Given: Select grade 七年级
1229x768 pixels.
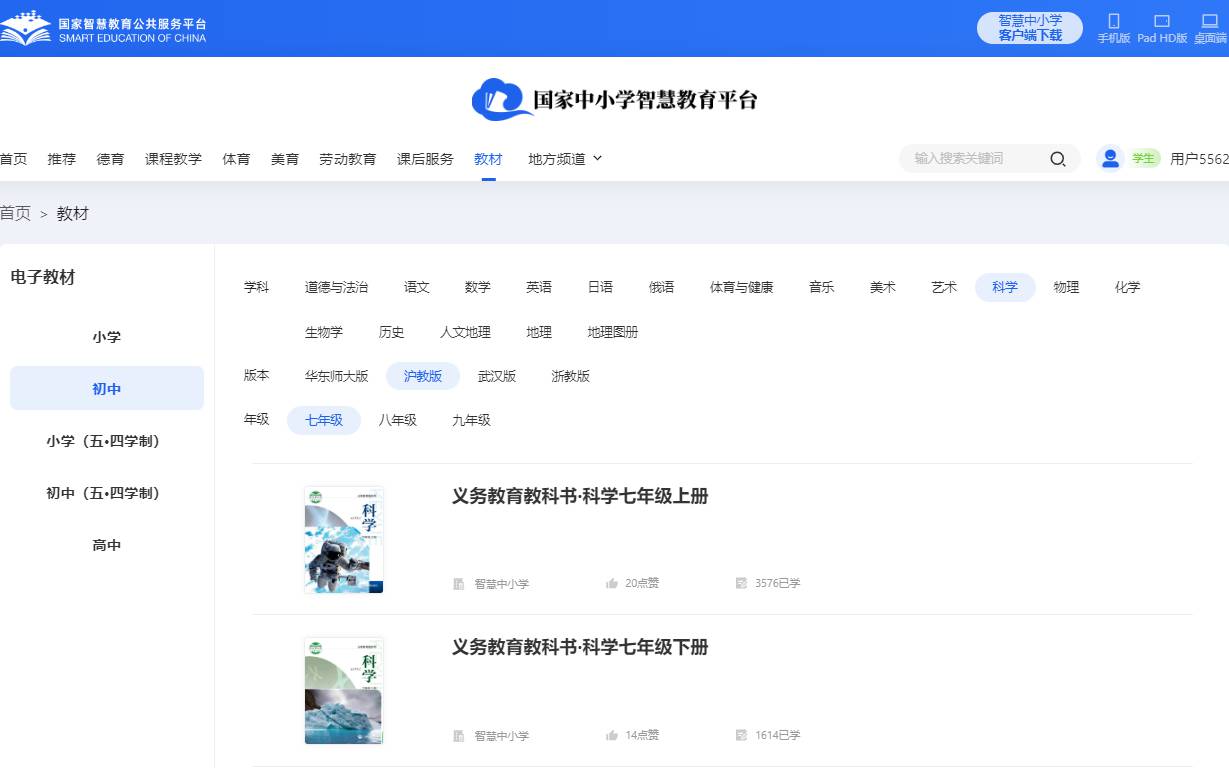Looking at the screenshot, I should click(x=324, y=420).
